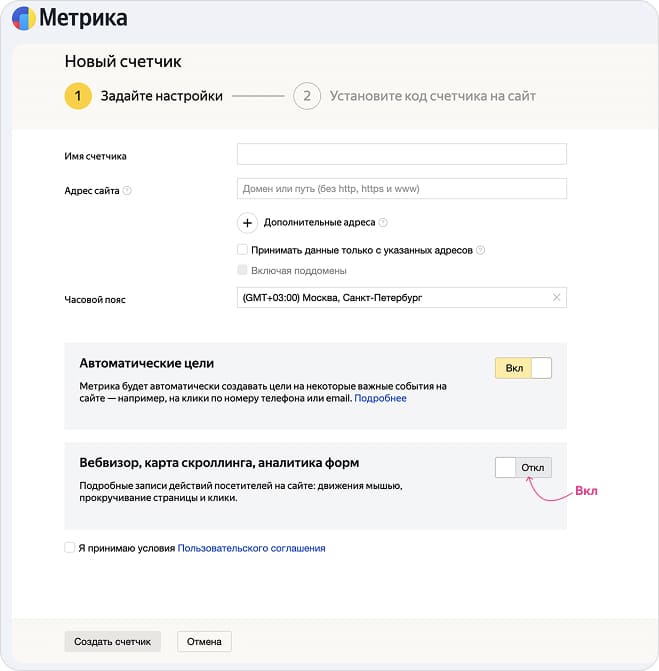Click help icon next to Адрес сайта
659x671 pixels.
click(127, 190)
